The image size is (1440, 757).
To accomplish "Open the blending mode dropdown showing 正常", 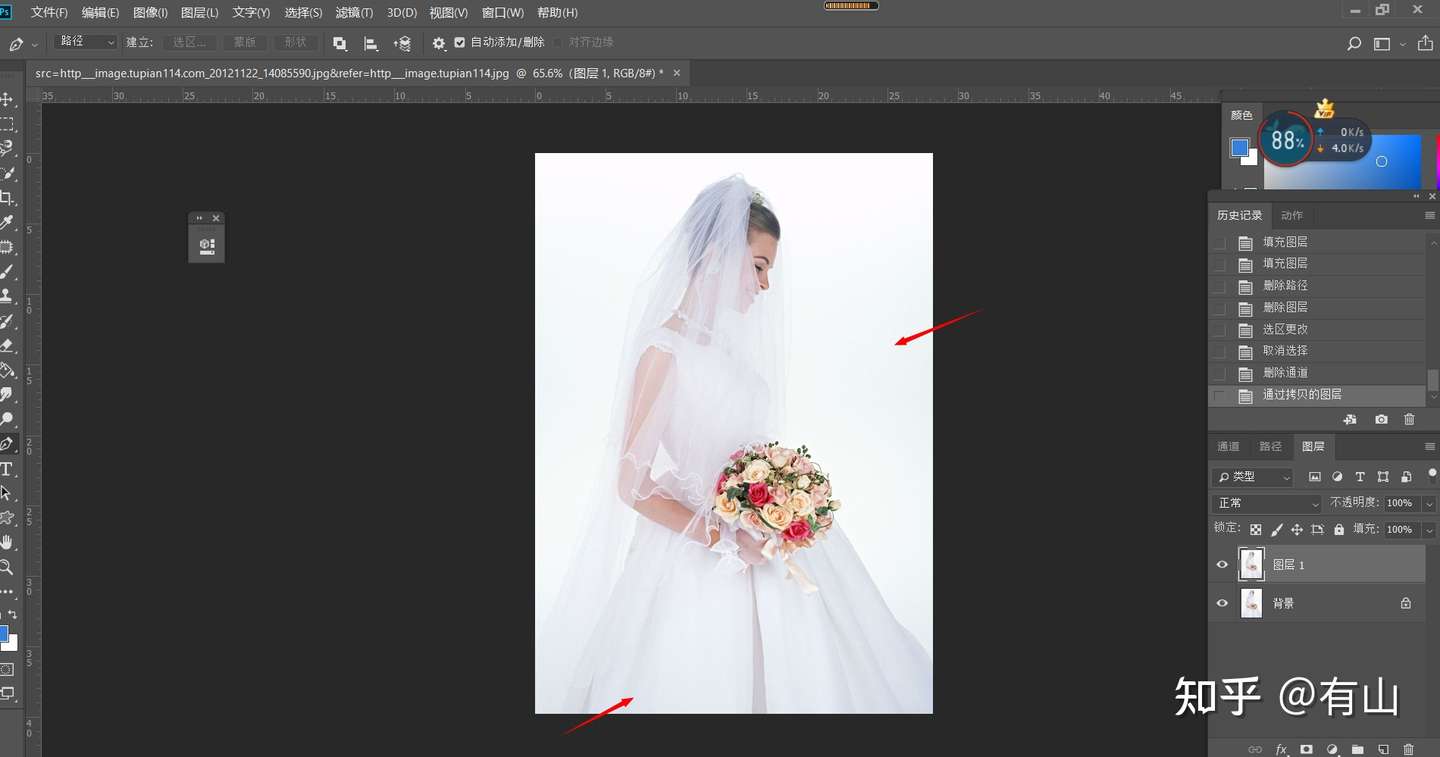I will [x=1265, y=503].
